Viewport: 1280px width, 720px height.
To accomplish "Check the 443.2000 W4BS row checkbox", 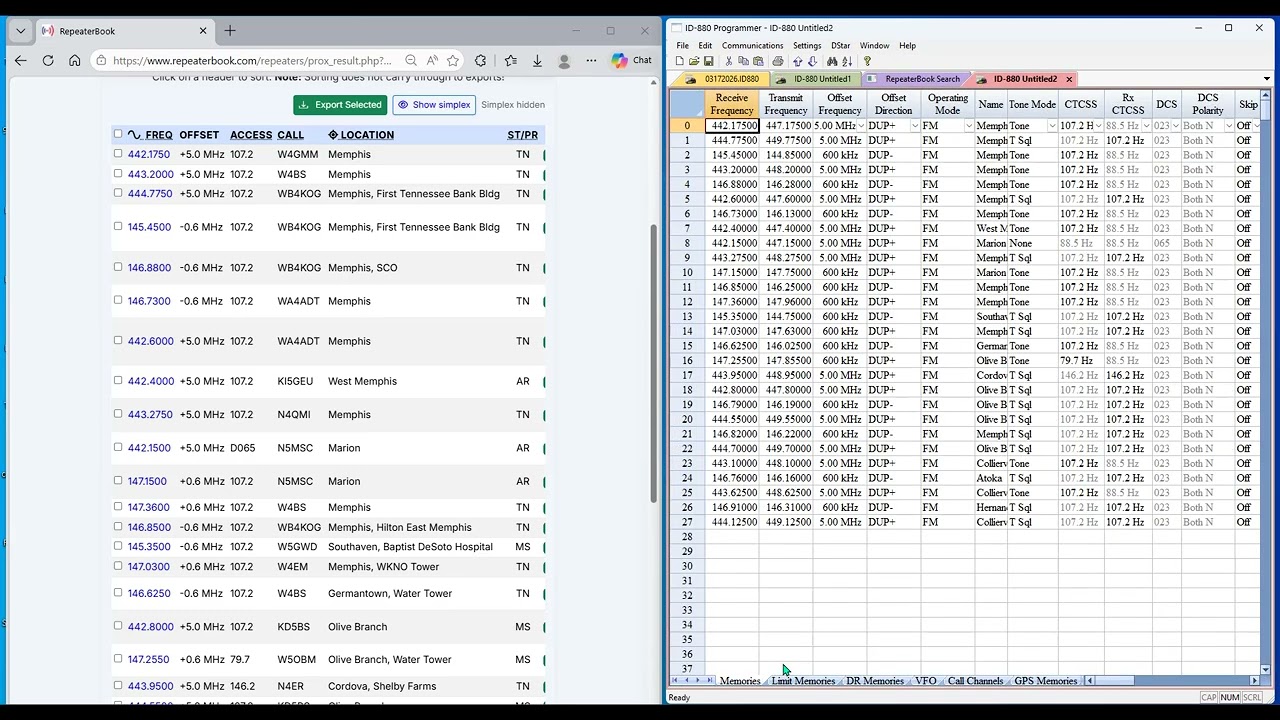I will click(118, 174).
